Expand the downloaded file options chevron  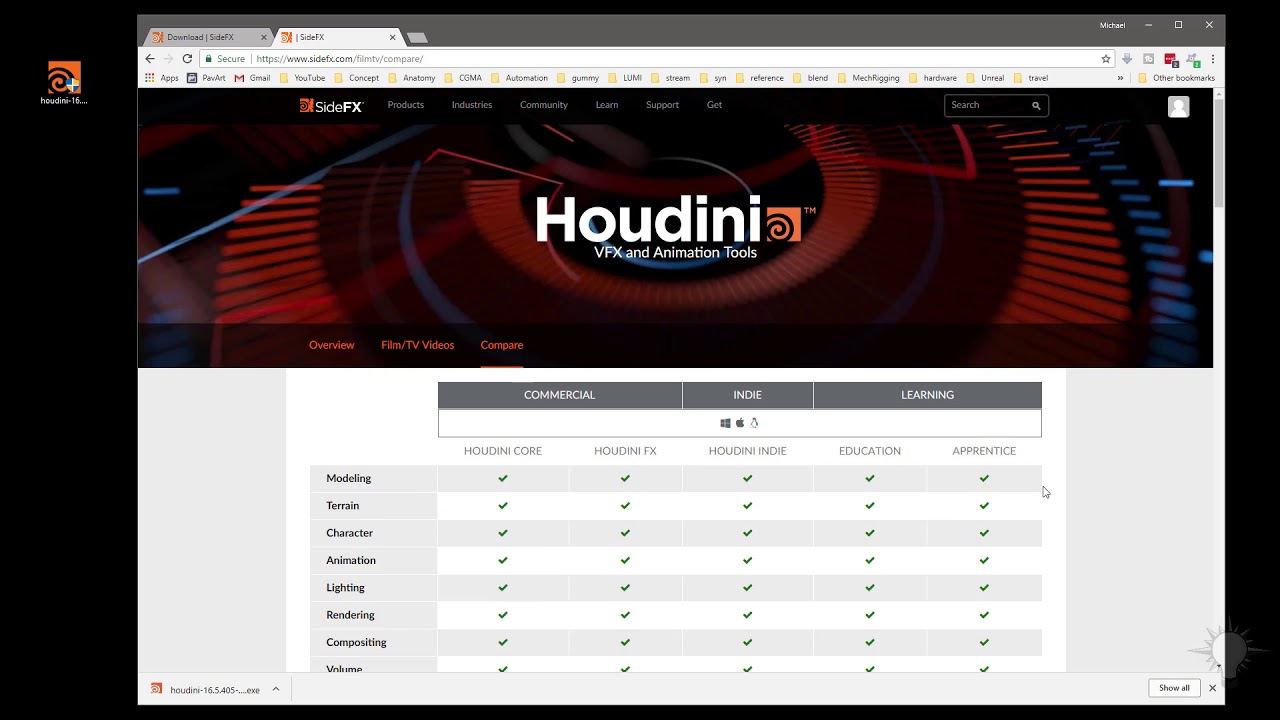(x=276, y=689)
